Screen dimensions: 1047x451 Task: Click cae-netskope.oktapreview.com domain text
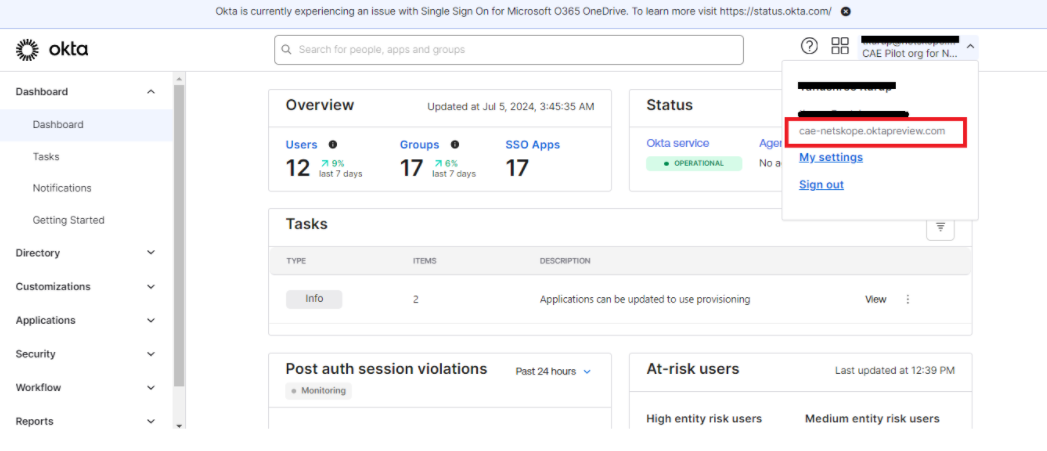[872, 131]
